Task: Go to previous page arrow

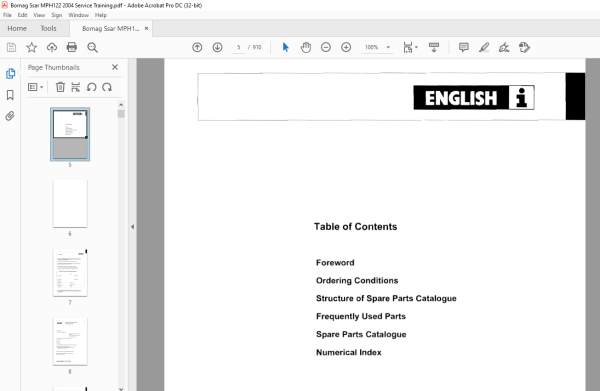Action: pos(197,47)
